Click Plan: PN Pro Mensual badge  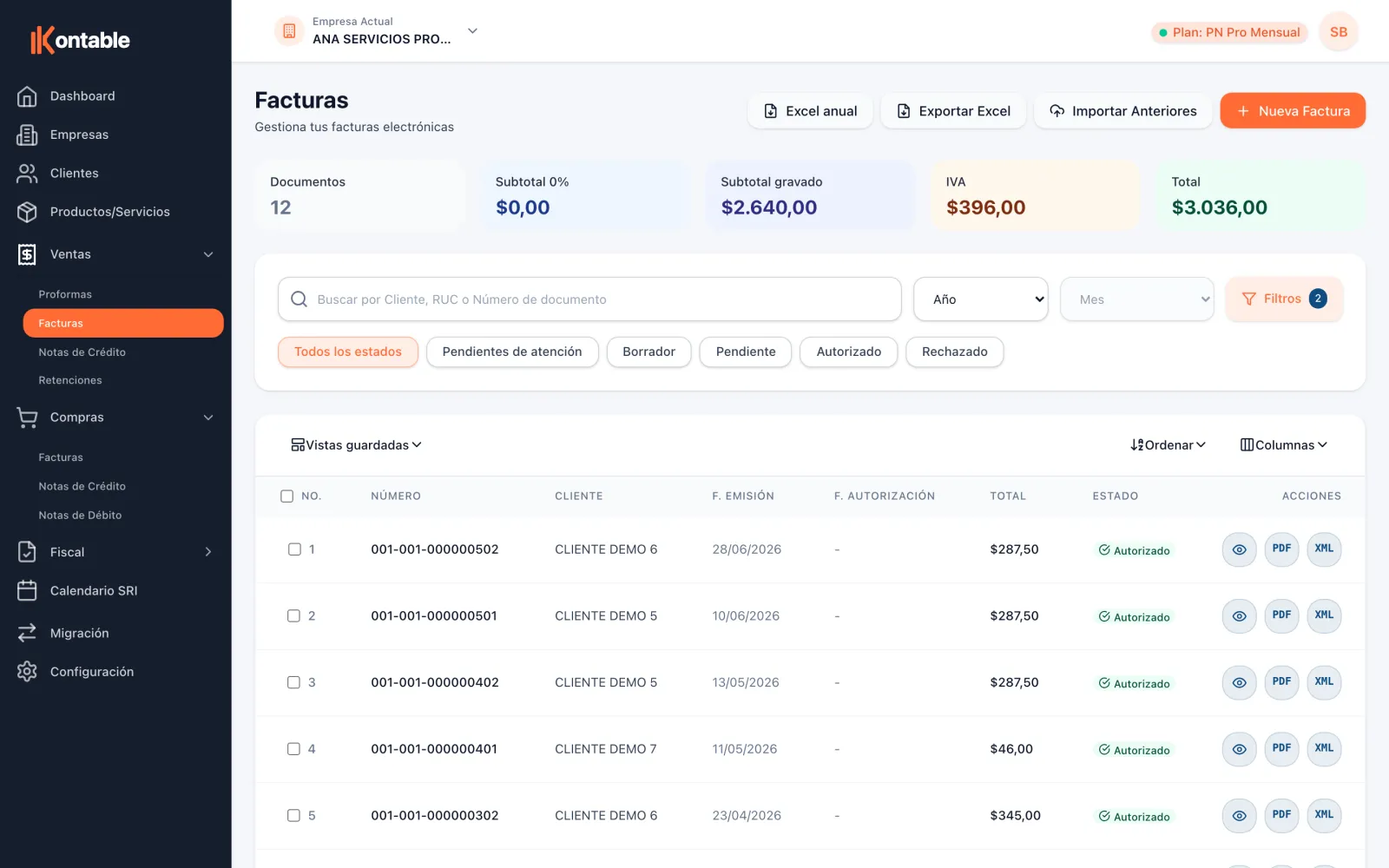pos(1229,33)
